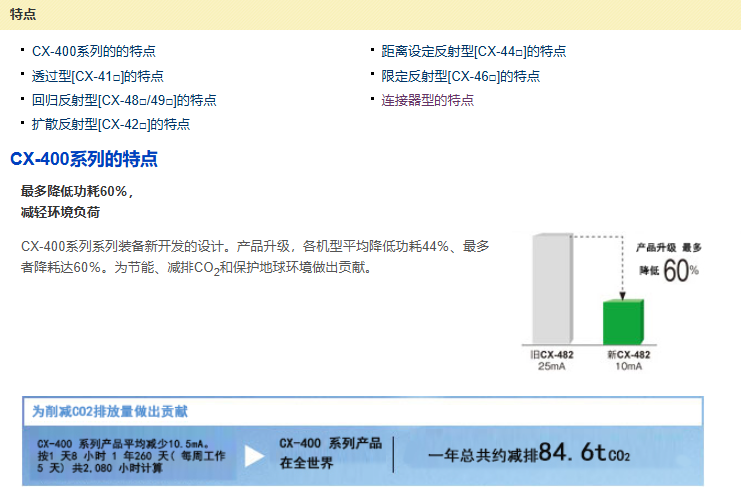Click the blue CX-400系列的特点 heading

(84, 159)
